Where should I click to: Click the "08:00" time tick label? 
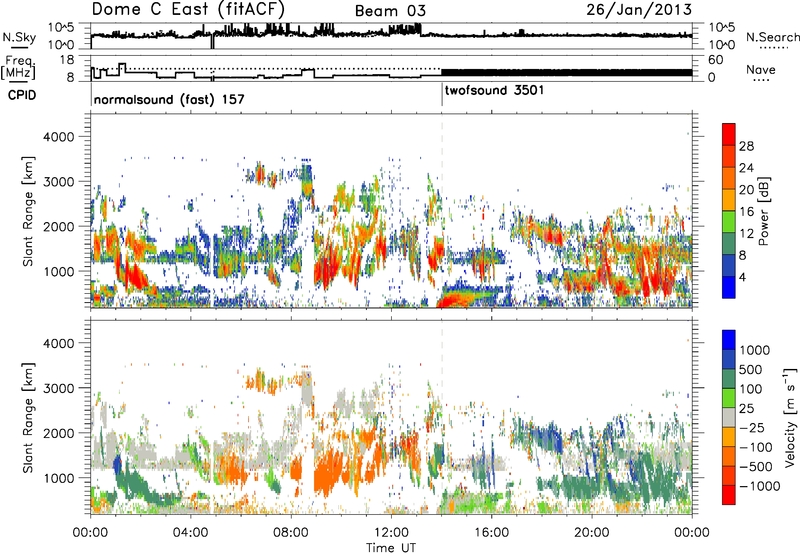pyautogui.click(x=290, y=533)
